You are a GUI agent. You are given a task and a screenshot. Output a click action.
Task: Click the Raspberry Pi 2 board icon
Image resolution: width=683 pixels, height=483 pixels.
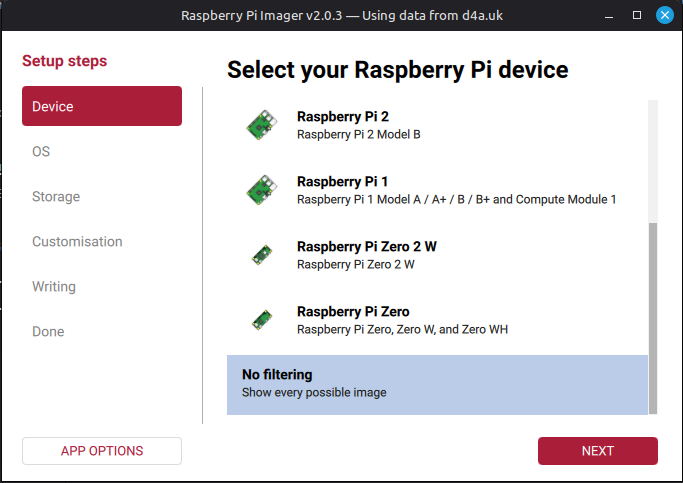click(x=261, y=125)
